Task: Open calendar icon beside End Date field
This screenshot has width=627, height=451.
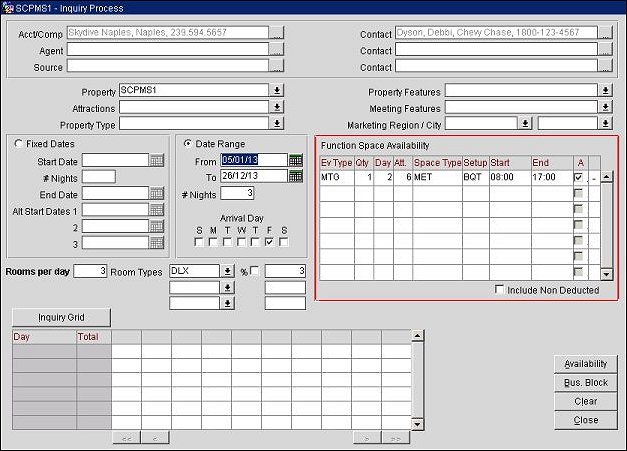Action: [x=156, y=194]
